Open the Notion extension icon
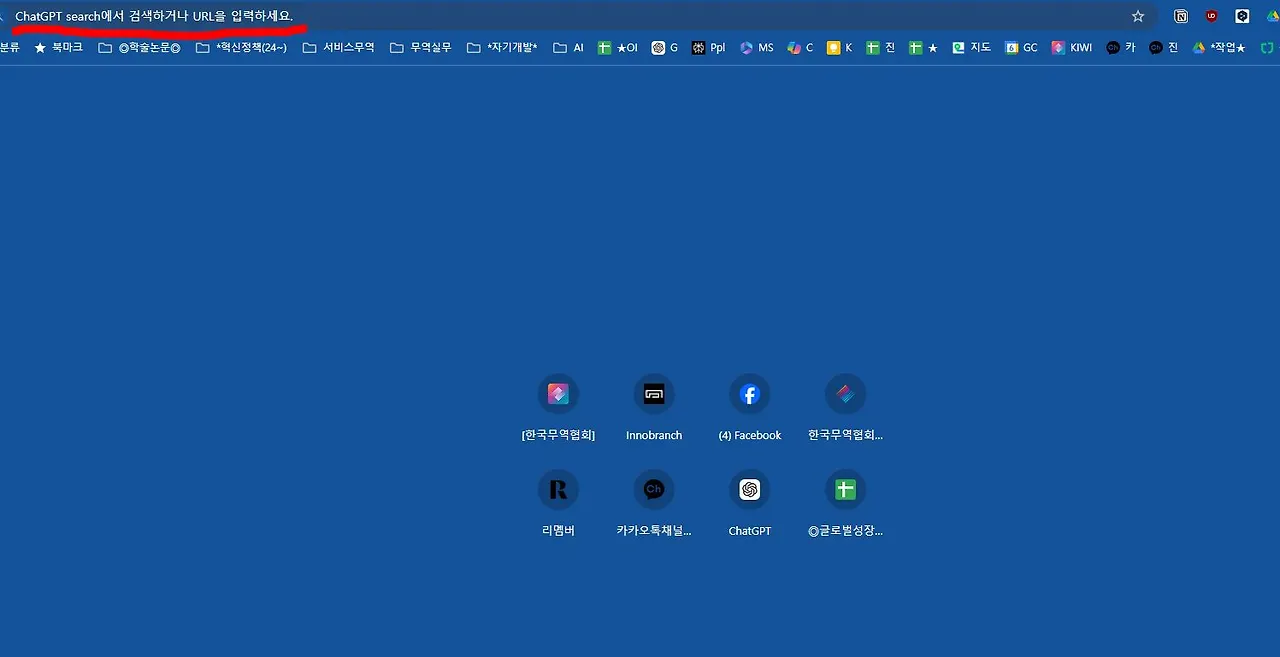 coord(1181,16)
